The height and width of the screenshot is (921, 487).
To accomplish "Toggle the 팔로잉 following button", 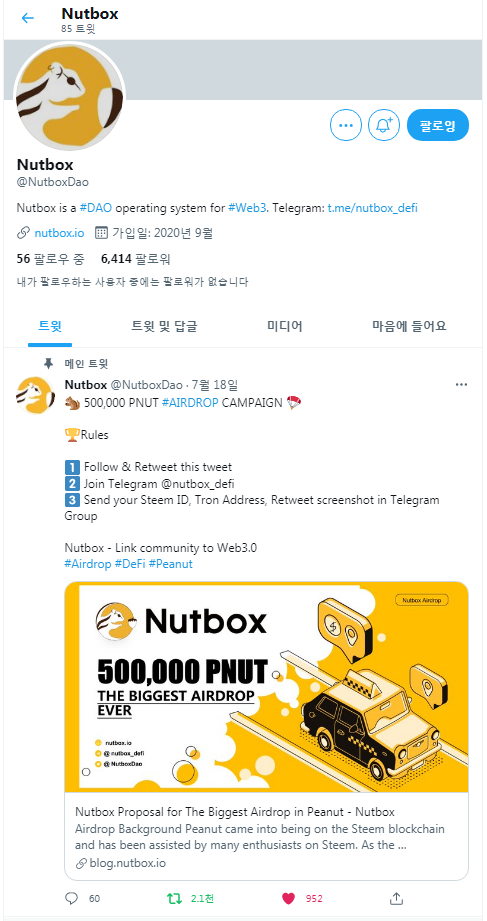I will pyautogui.click(x=438, y=125).
